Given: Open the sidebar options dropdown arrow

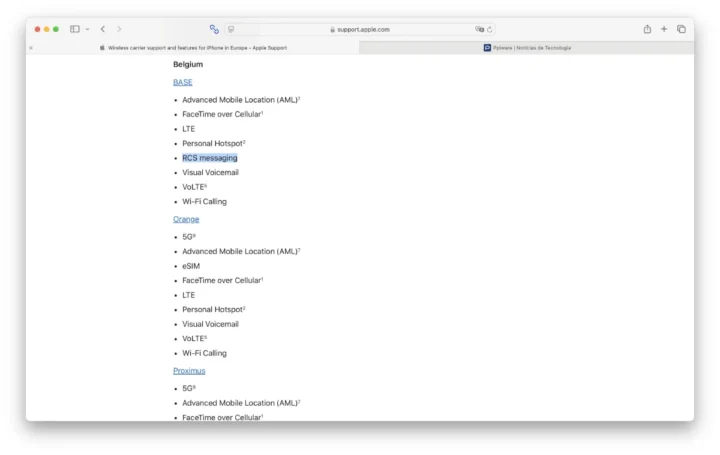Looking at the screenshot, I should (x=87, y=29).
